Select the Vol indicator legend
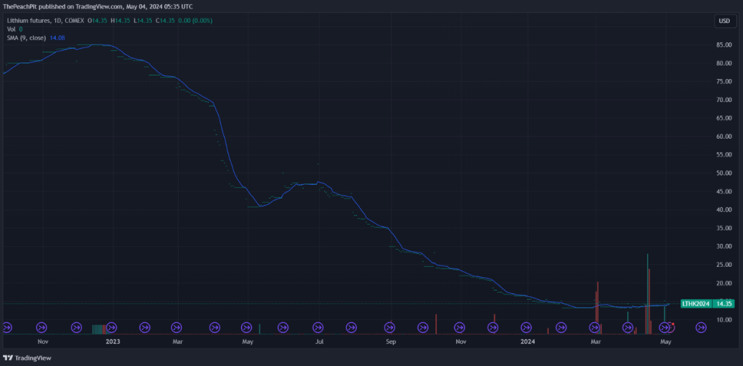743x366 pixels. coord(10,29)
